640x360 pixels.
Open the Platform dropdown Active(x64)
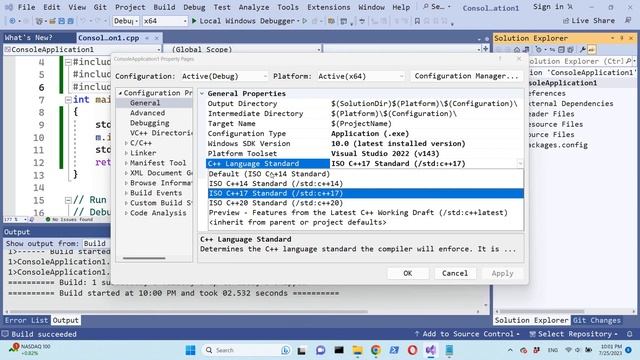tap(360, 76)
